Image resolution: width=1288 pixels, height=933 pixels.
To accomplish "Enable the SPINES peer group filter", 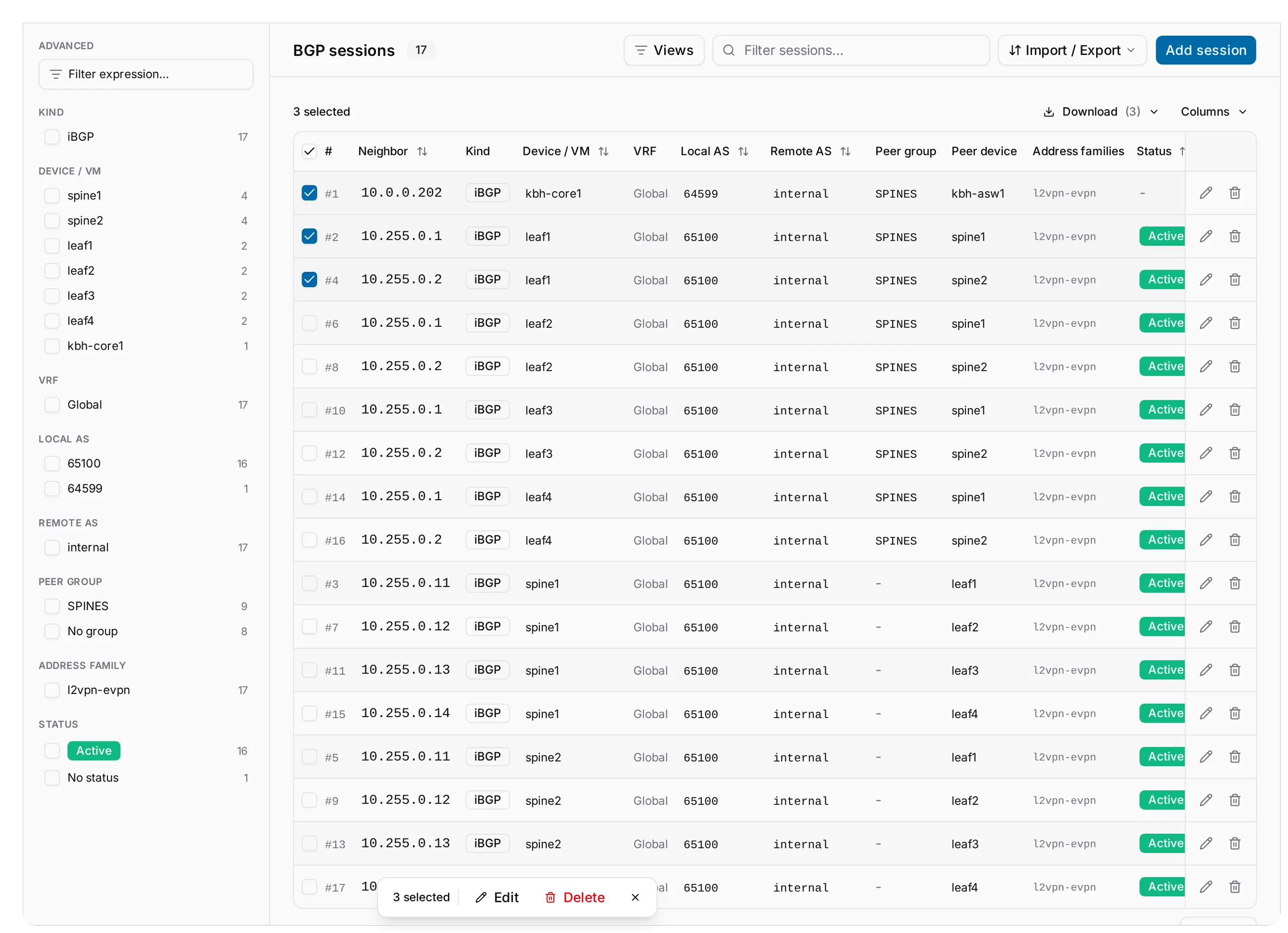I will tap(52, 607).
